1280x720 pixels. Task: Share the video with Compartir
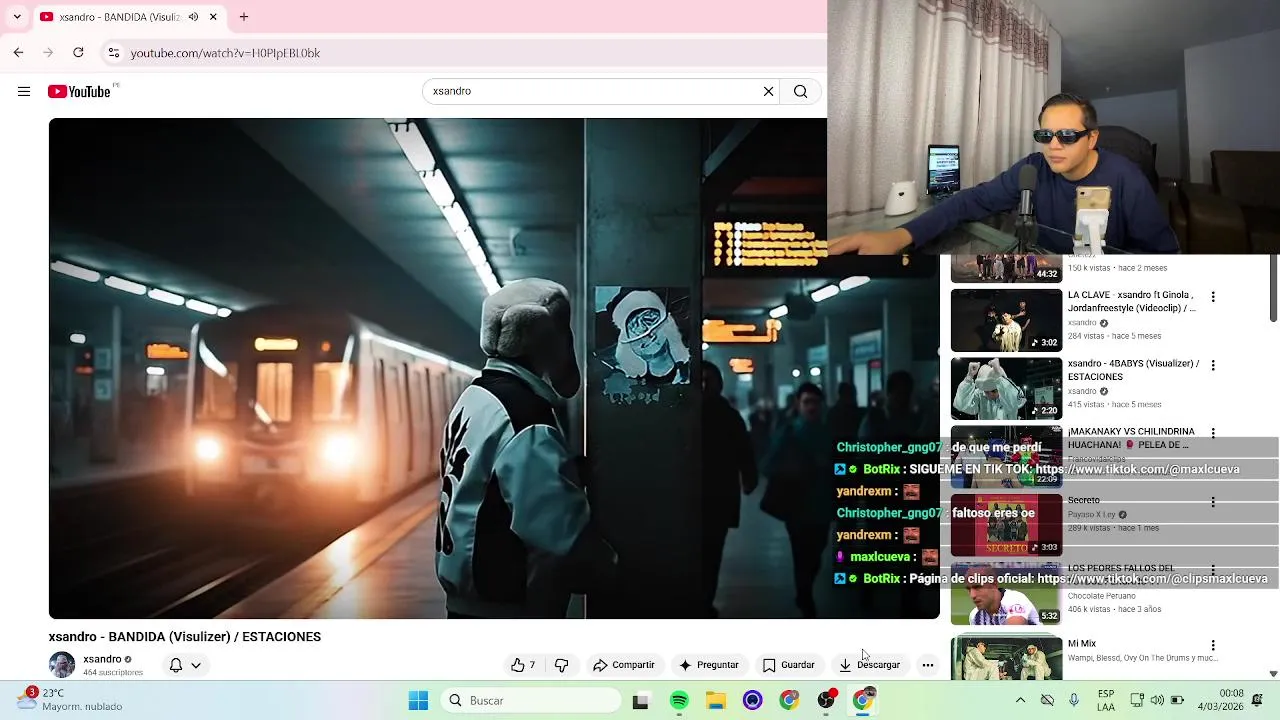624,665
